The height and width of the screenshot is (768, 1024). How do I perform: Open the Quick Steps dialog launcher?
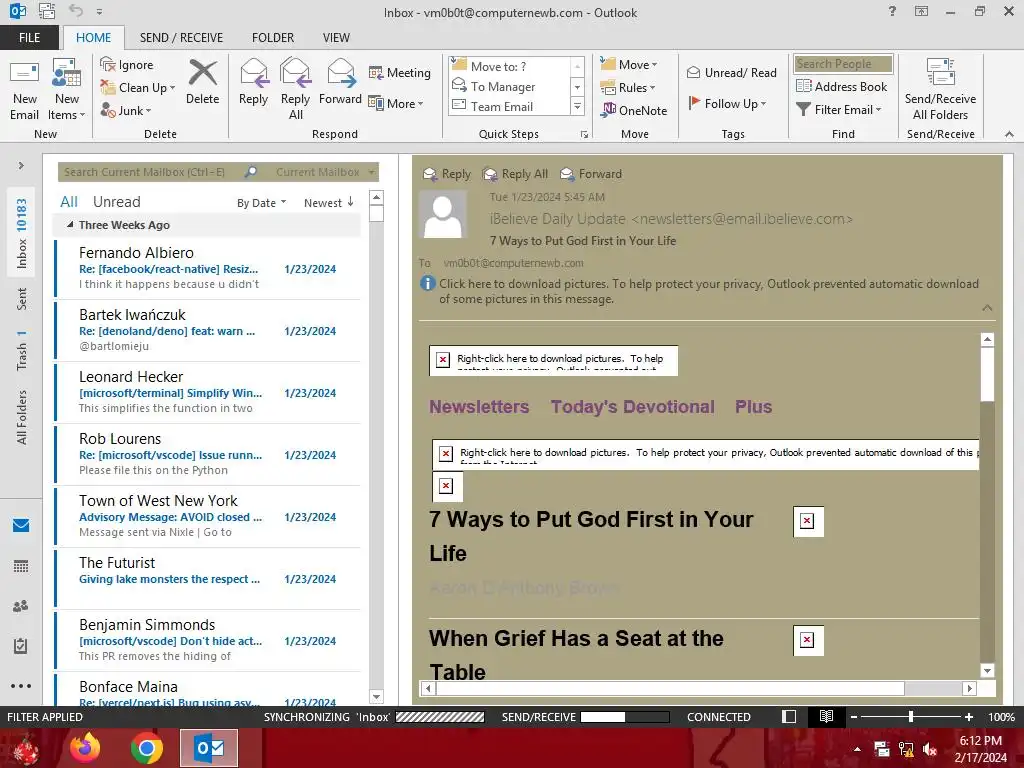pos(584,135)
